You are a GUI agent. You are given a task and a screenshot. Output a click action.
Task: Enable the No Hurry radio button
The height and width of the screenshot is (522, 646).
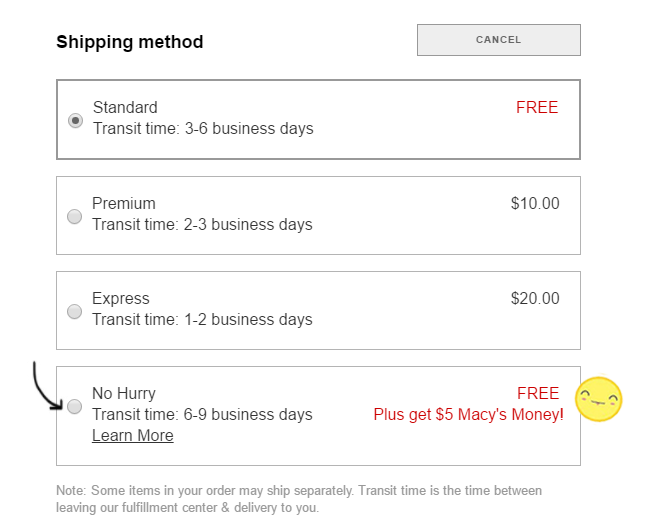tap(74, 406)
